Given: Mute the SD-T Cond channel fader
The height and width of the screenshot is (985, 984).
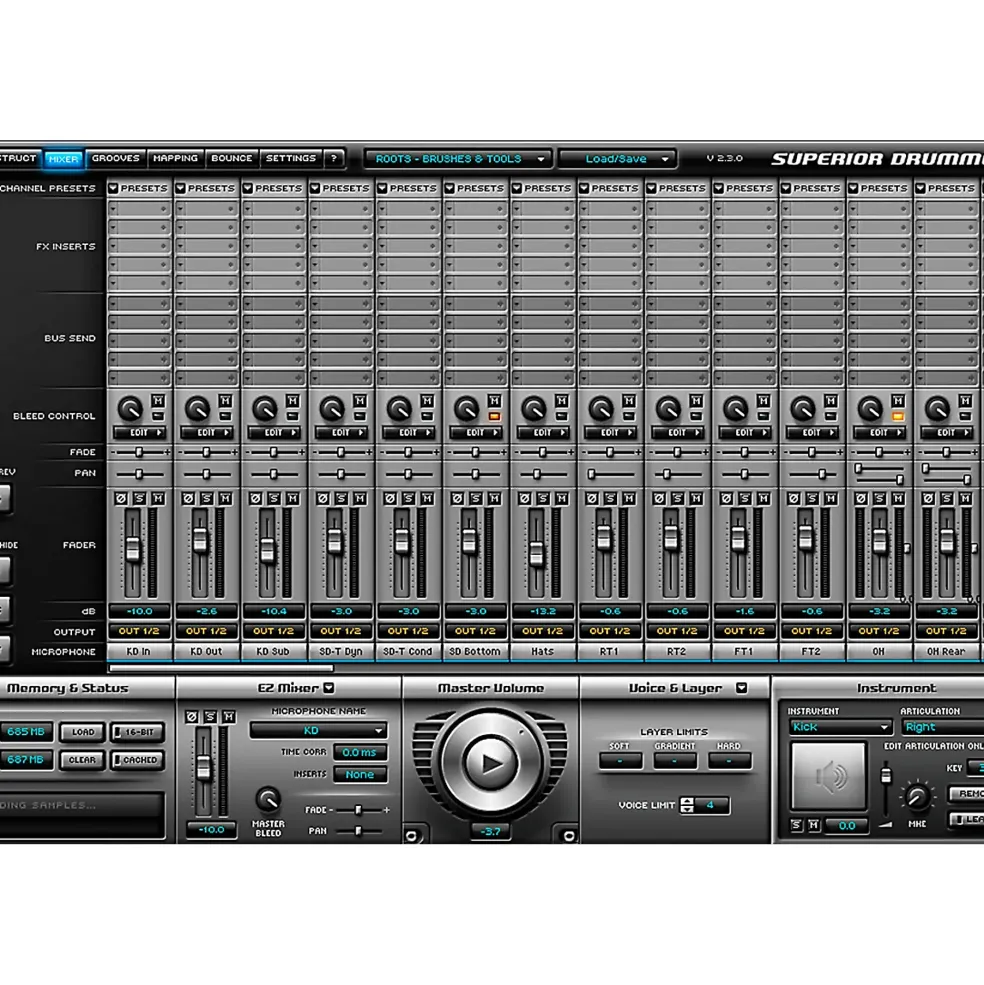Looking at the screenshot, I should coord(427,499).
